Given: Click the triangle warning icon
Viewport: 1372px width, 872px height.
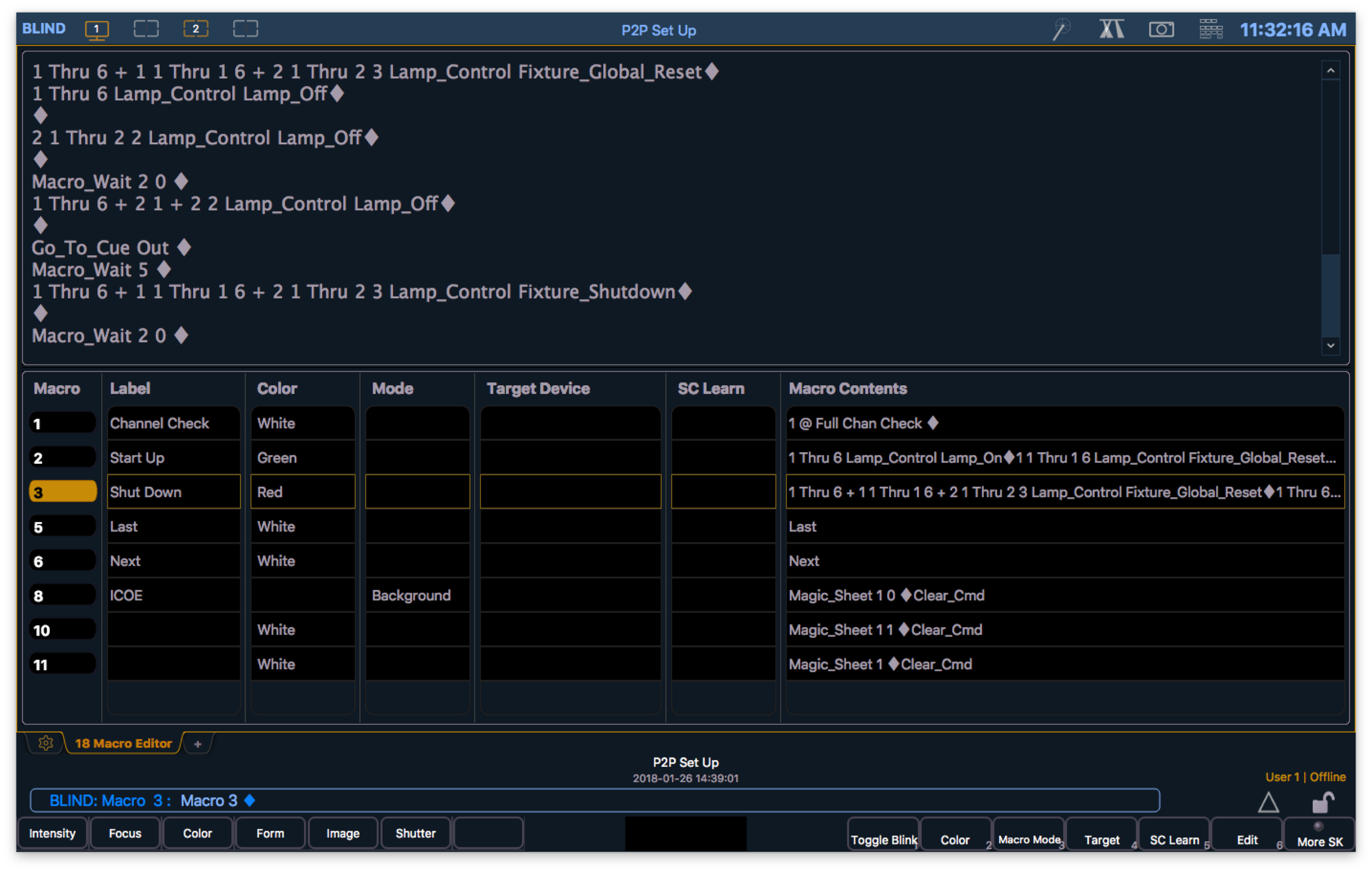Looking at the screenshot, I should 1268,802.
